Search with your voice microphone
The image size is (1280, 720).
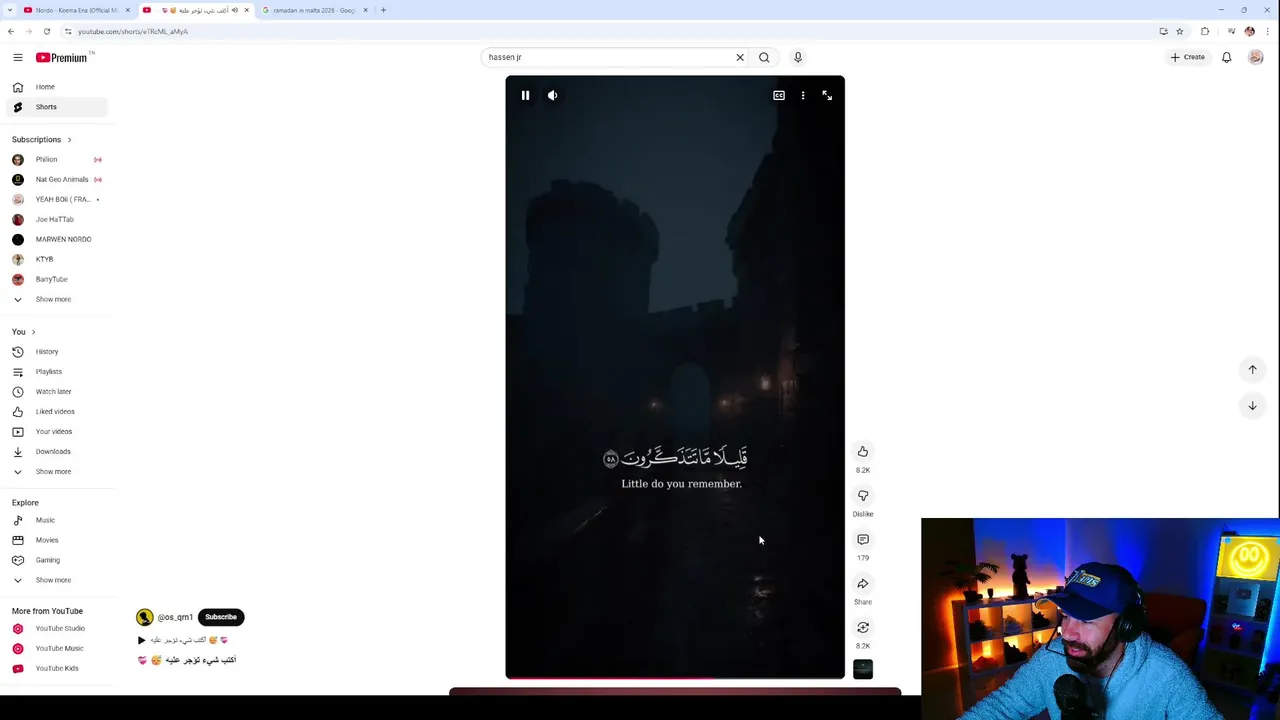(x=798, y=57)
